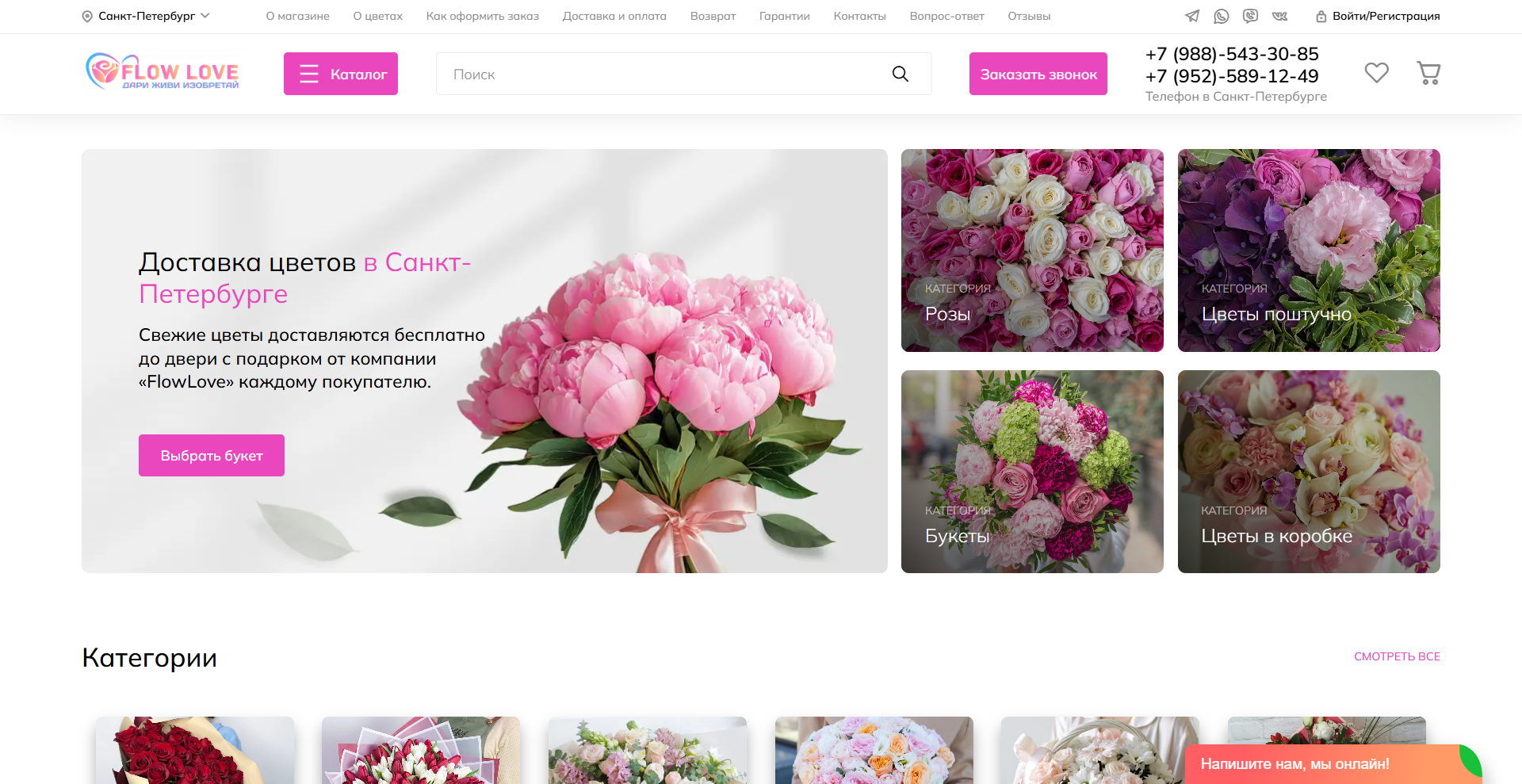Click the search magnifier icon
This screenshot has width=1522, height=784.
coord(900,74)
